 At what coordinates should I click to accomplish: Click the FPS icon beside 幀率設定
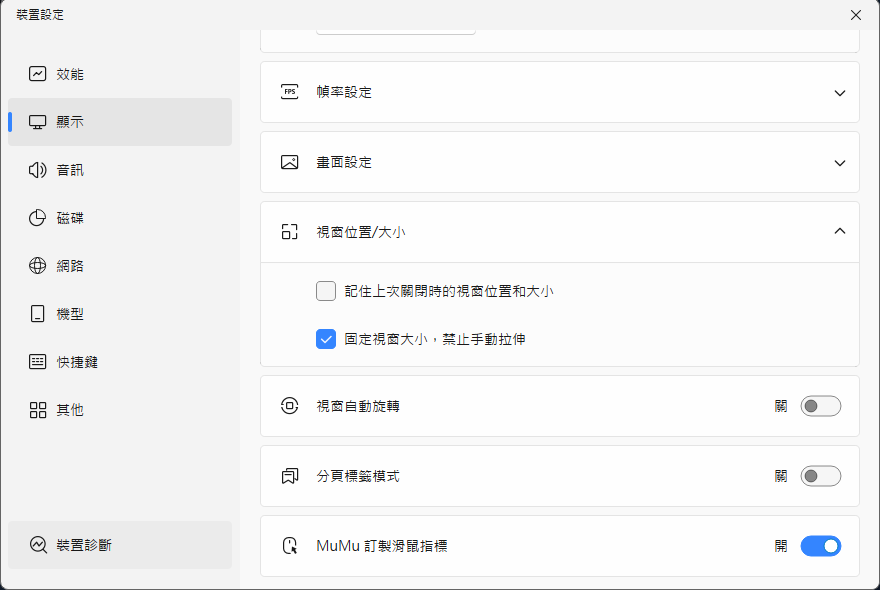pyautogui.click(x=290, y=92)
